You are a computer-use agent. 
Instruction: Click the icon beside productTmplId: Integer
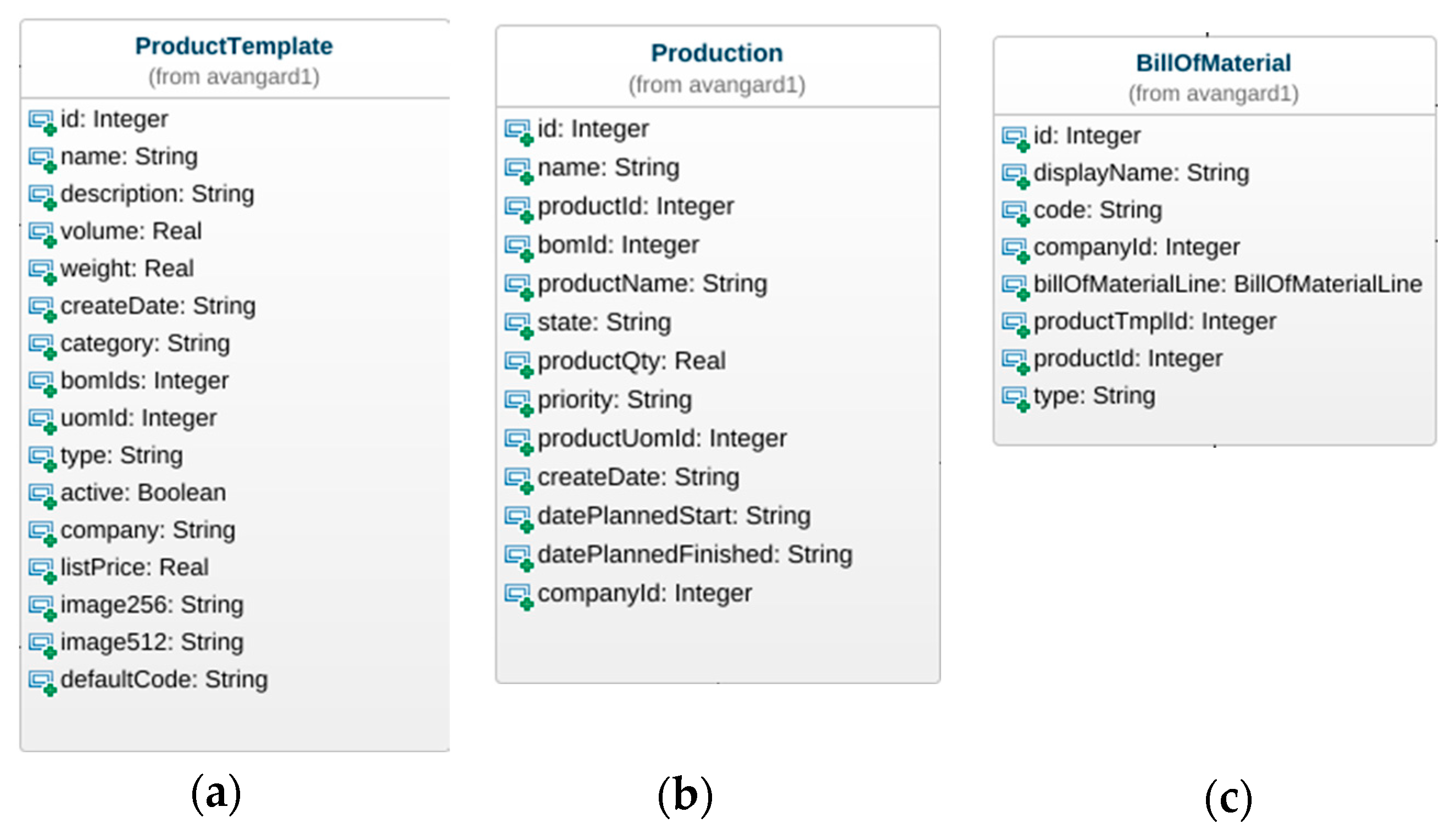[x=1015, y=324]
